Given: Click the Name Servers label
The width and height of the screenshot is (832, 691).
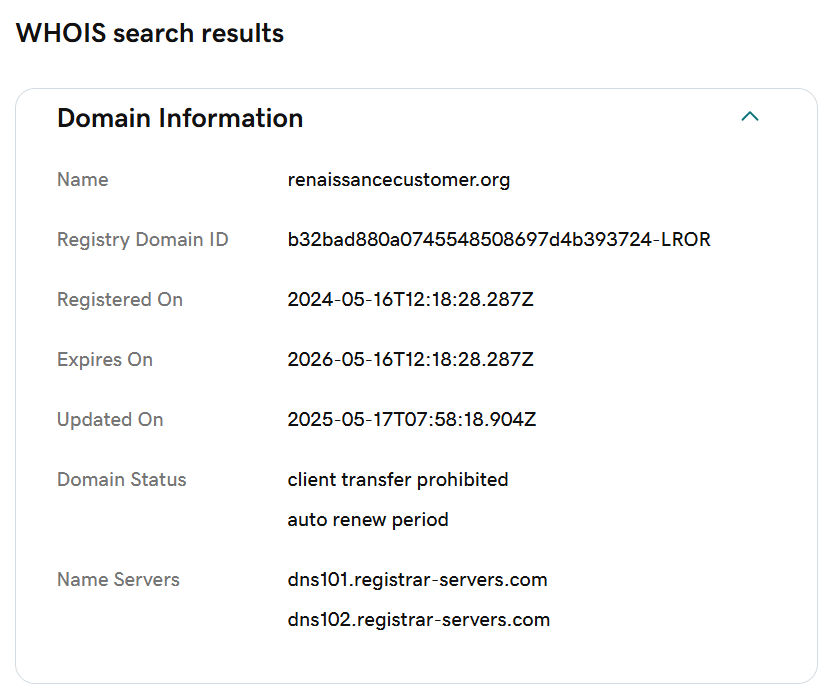Looking at the screenshot, I should [x=118, y=580].
